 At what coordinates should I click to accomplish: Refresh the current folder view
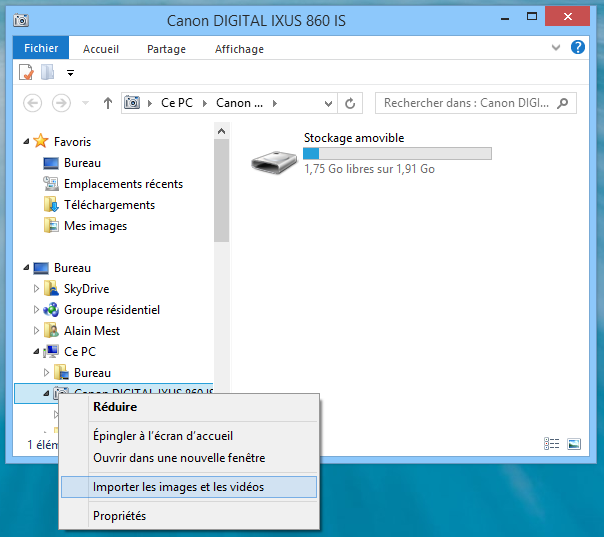[350, 103]
